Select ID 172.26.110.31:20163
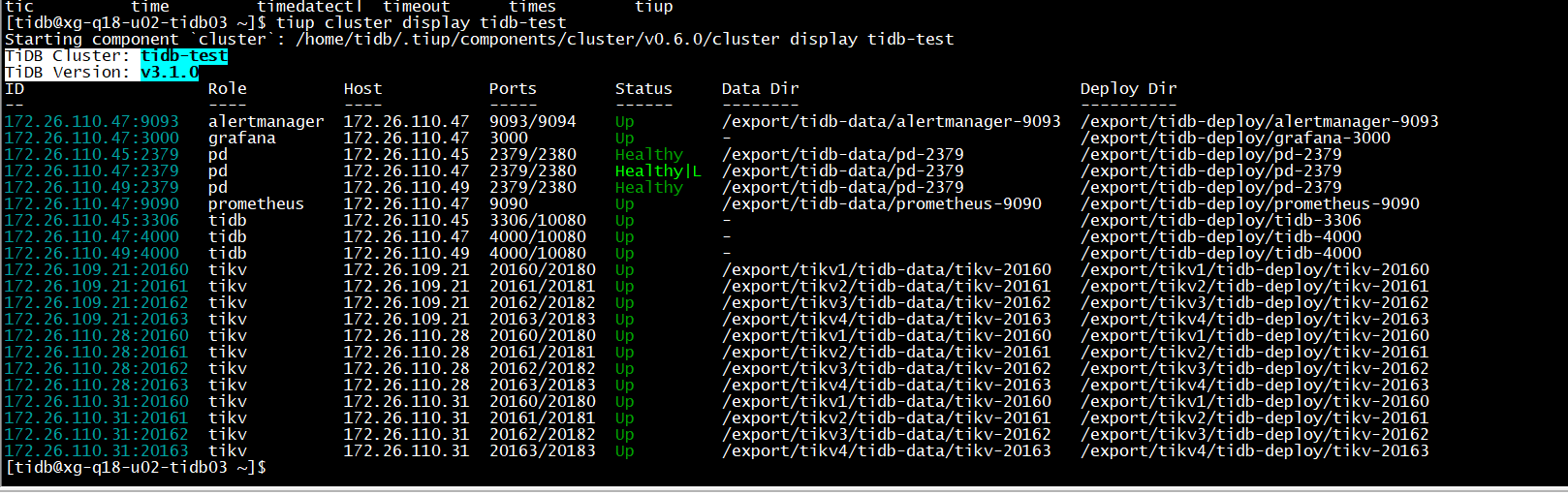Screen dimensions: 1568x495 coord(97,451)
